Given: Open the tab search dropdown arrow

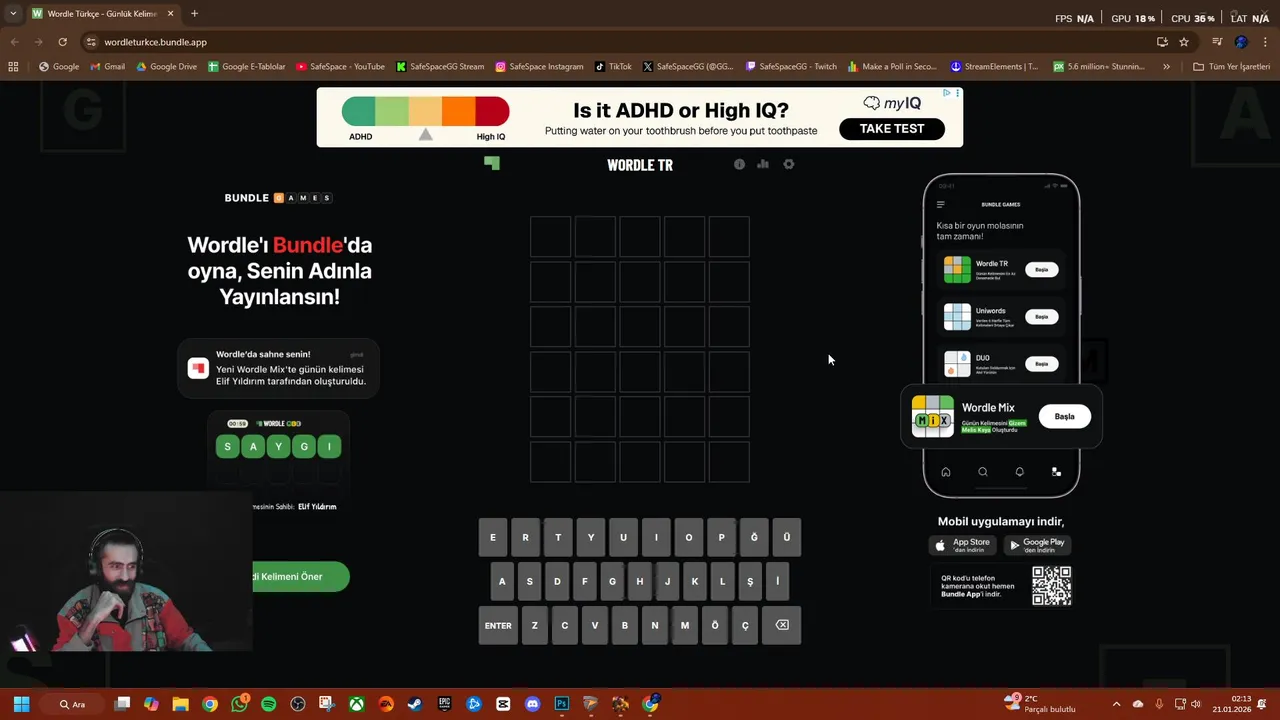Looking at the screenshot, I should 13,14.
